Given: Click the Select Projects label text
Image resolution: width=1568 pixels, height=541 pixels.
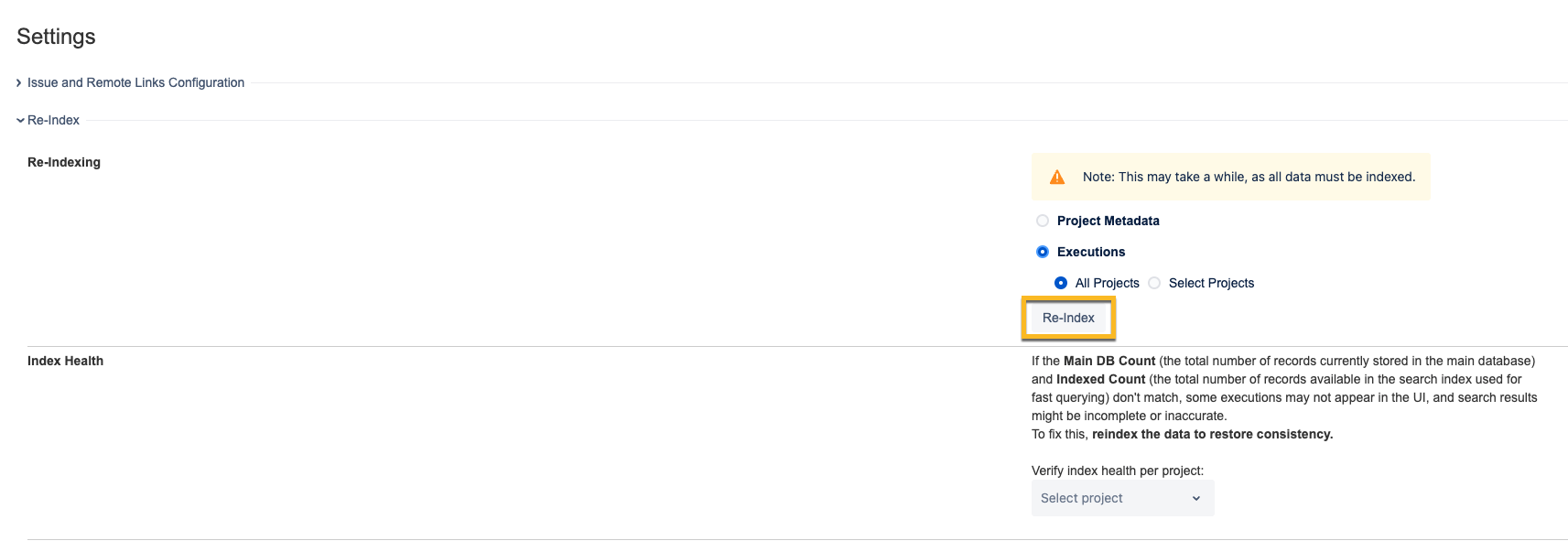Looking at the screenshot, I should [x=1211, y=283].
